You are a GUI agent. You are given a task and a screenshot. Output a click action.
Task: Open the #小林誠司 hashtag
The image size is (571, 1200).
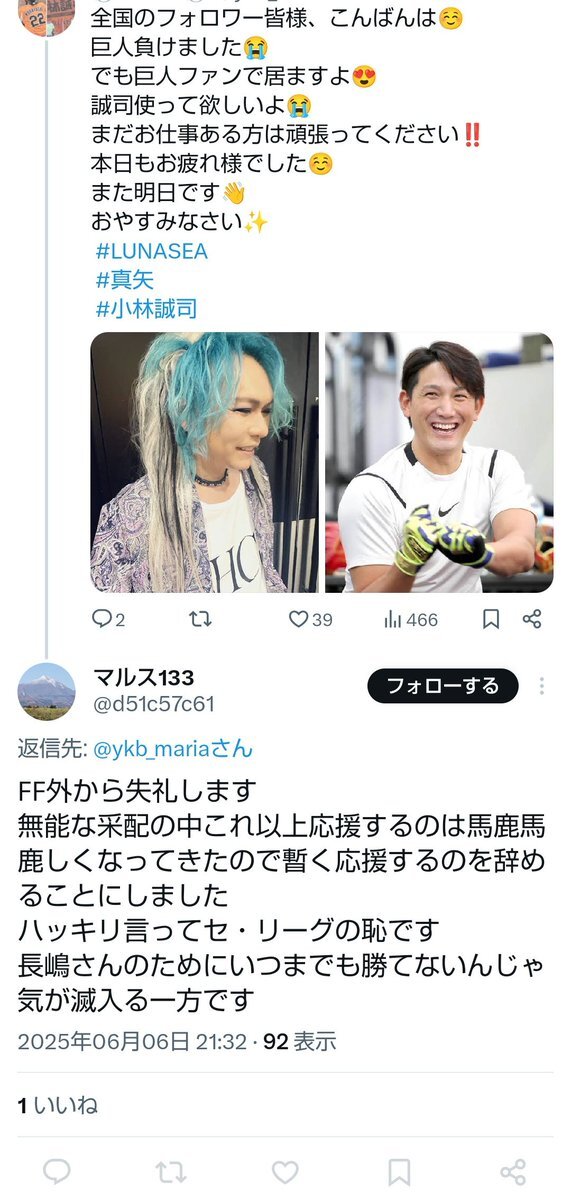click(x=146, y=309)
